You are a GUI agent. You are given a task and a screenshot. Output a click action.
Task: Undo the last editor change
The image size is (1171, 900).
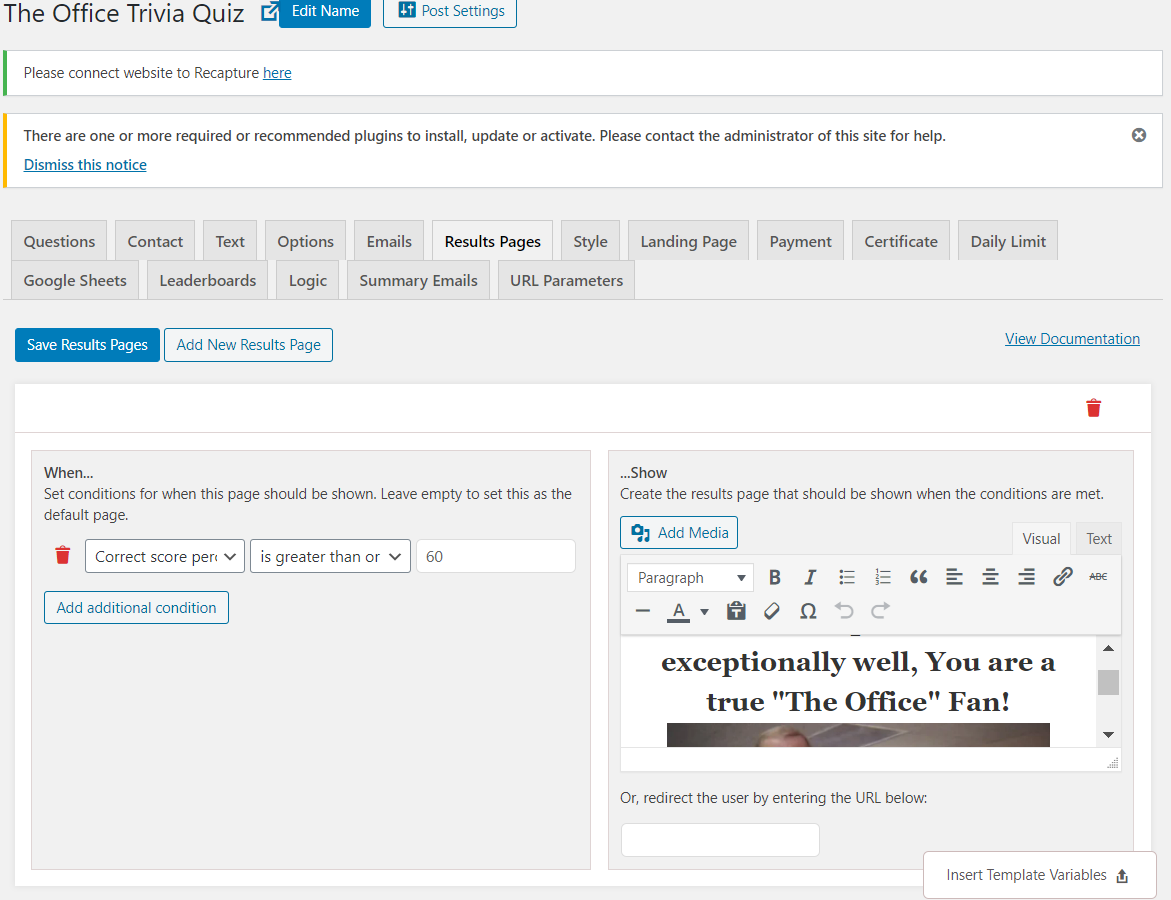tap(844, 611)
